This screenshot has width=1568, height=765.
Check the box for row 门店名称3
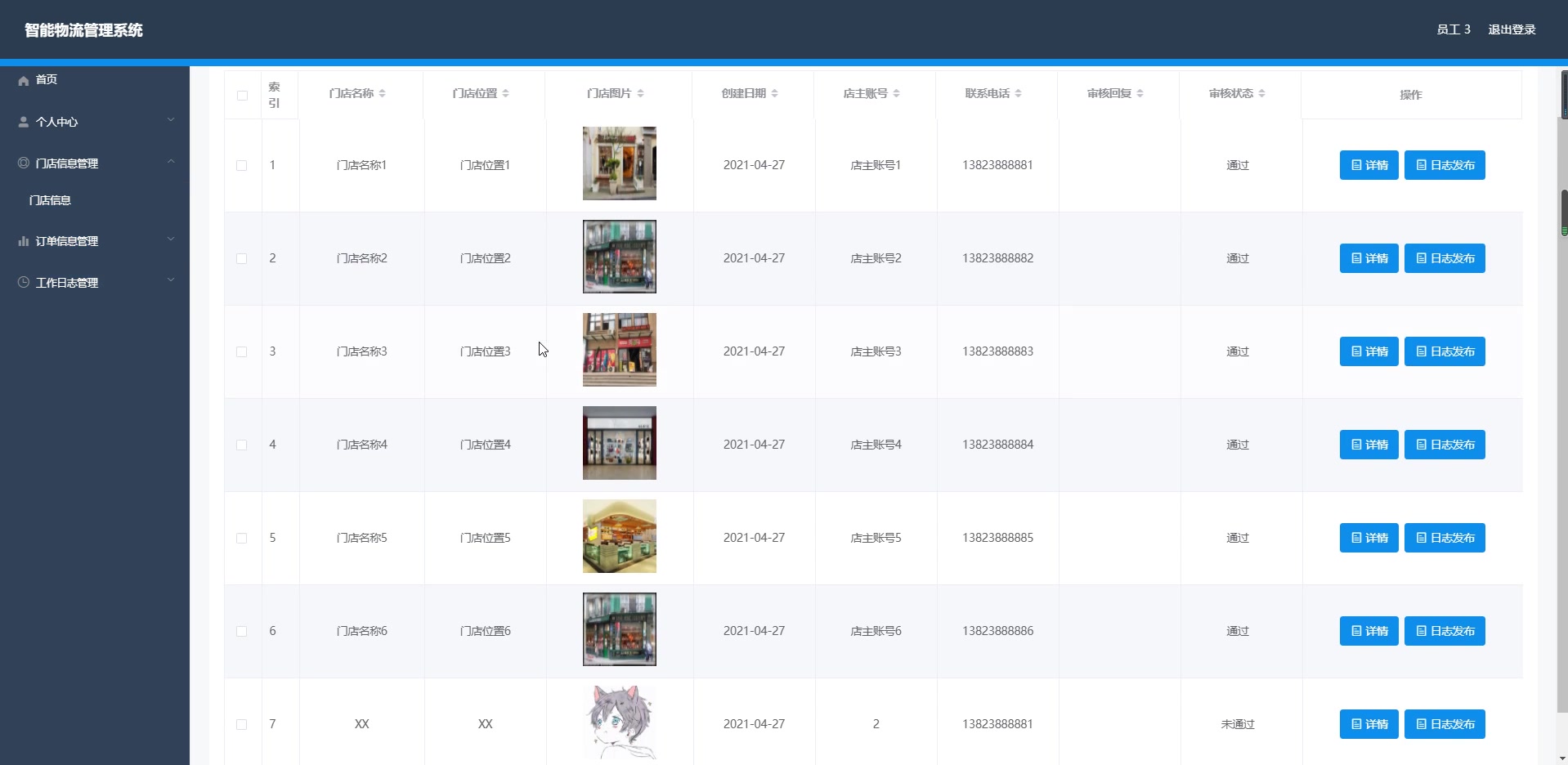(242, 351)
